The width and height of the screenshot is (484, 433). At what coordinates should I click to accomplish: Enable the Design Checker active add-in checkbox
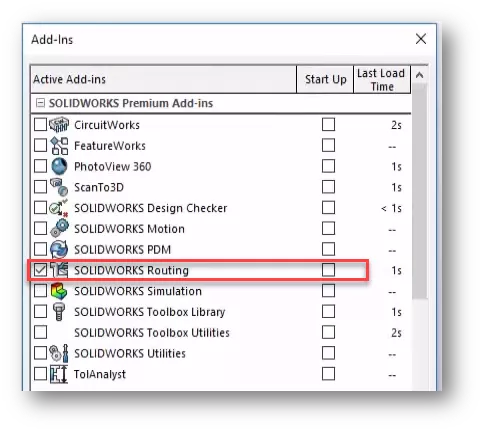tap(40, 208)
